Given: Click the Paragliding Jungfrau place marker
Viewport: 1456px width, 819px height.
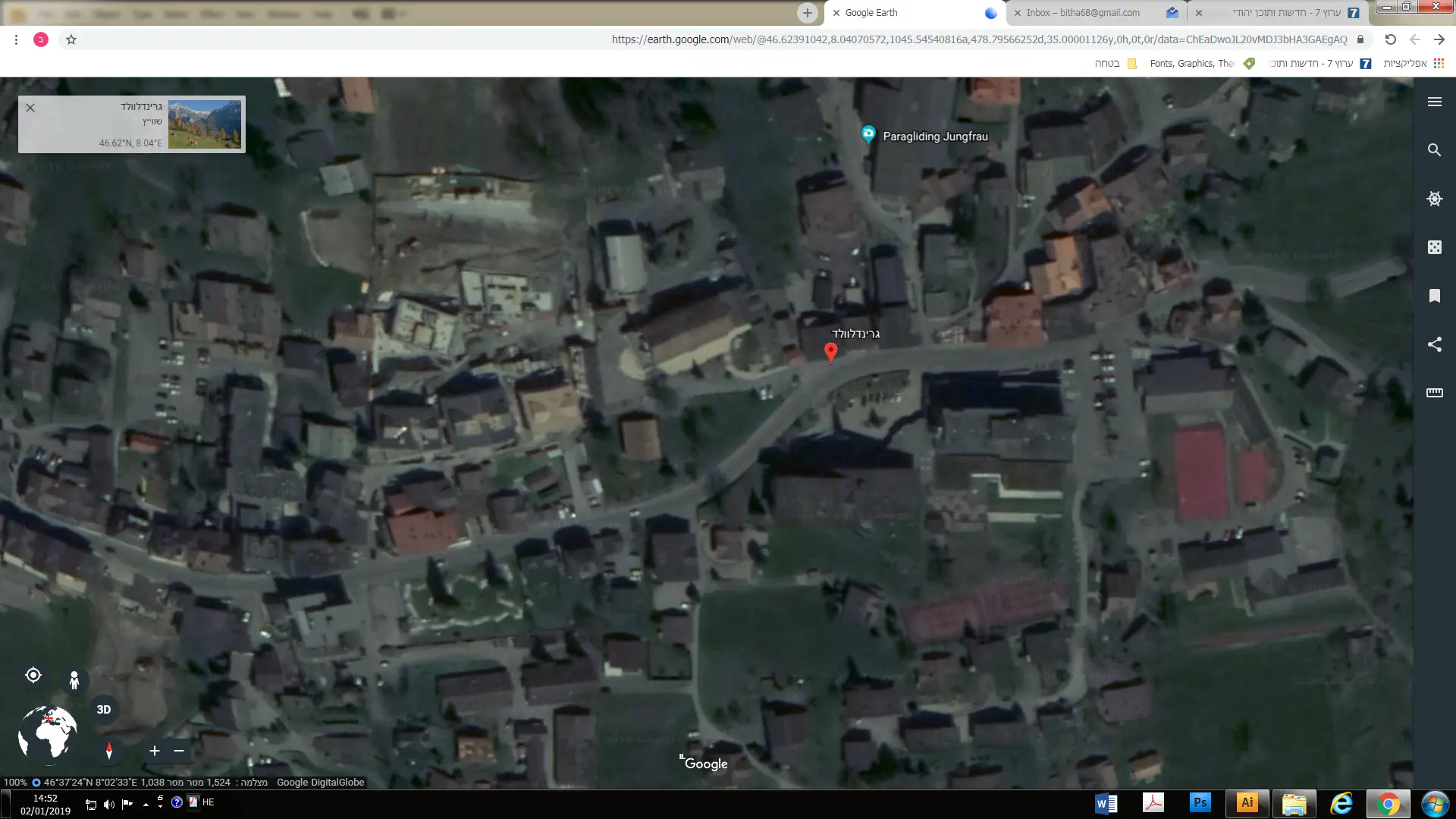Looking at the screenshot, I should click(868, 135).
